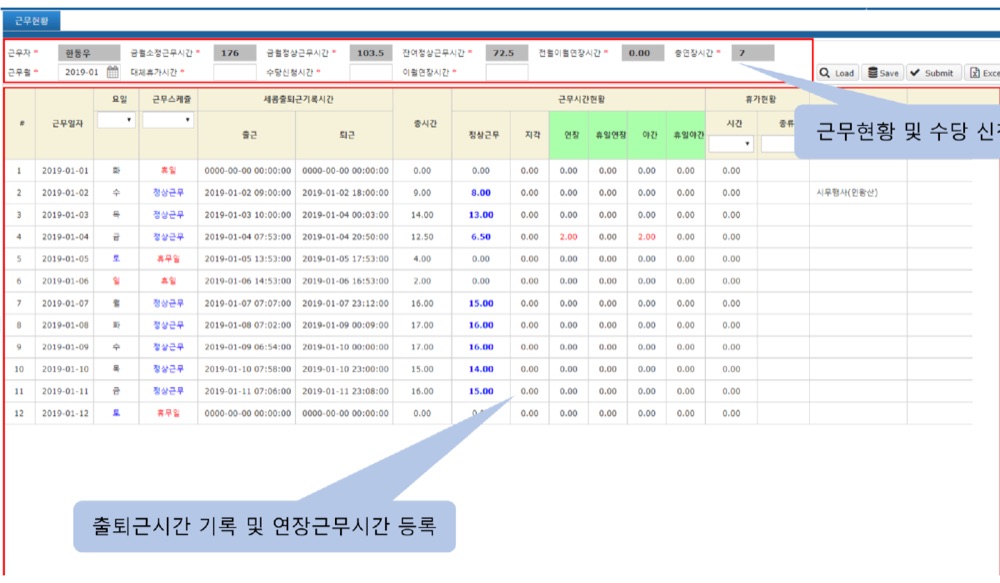The height and width of the screenshot is (583, 1000).
Task: Click the 지각 column header
Action: tap(529, 135)
